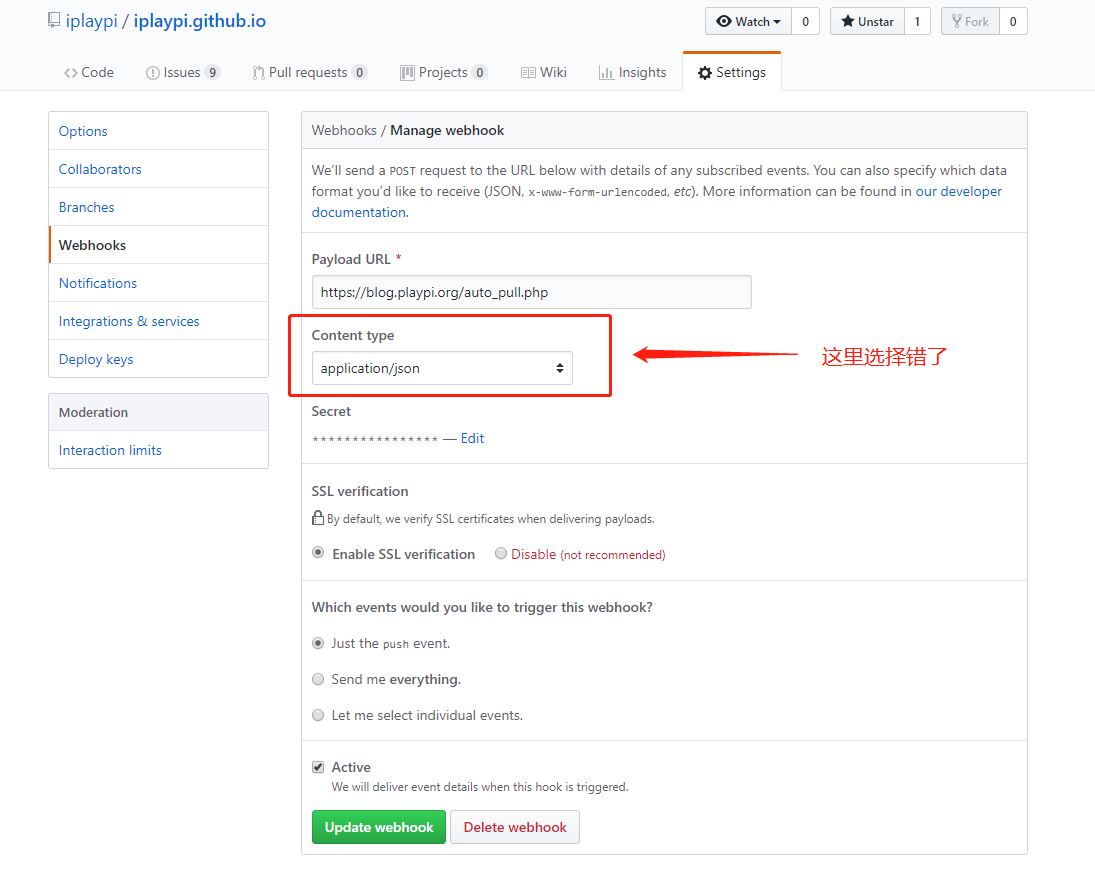1095x882 pixels.
Task: Click the forks count 0
Action: [x=1013, y=21]
